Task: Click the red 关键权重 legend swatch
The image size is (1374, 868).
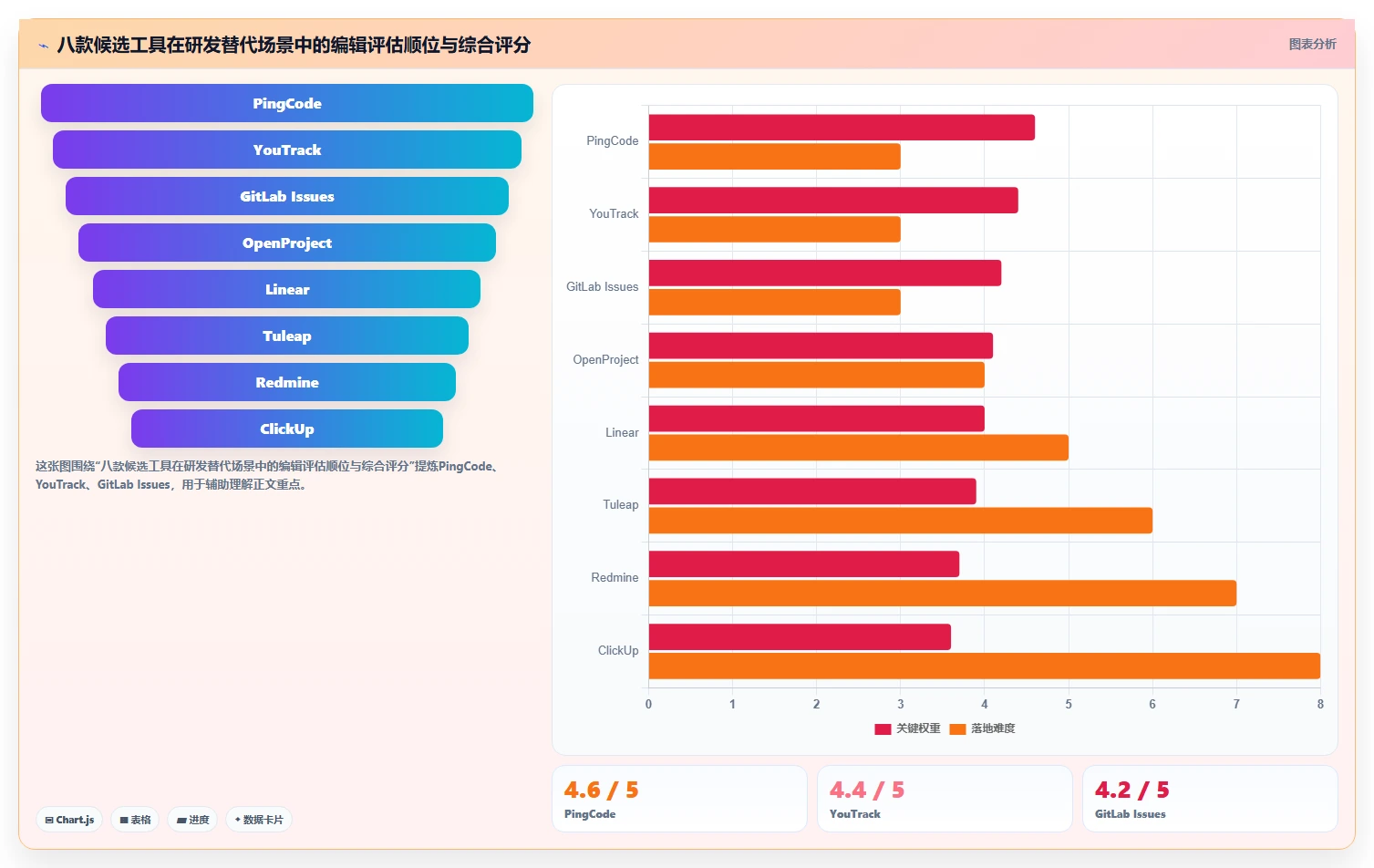Action: 883,728
